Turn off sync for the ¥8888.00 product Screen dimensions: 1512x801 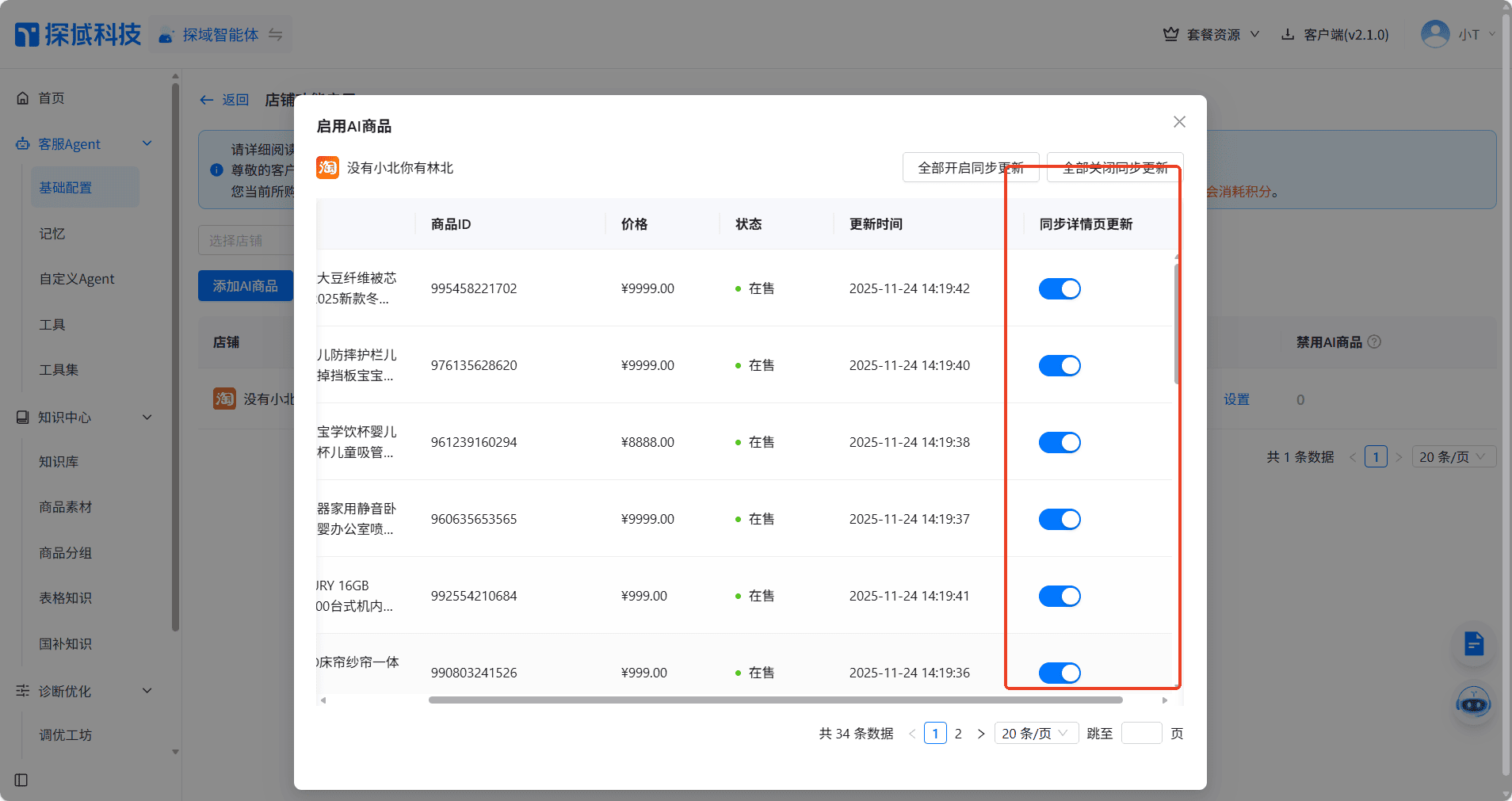[x=1060, y=442]
